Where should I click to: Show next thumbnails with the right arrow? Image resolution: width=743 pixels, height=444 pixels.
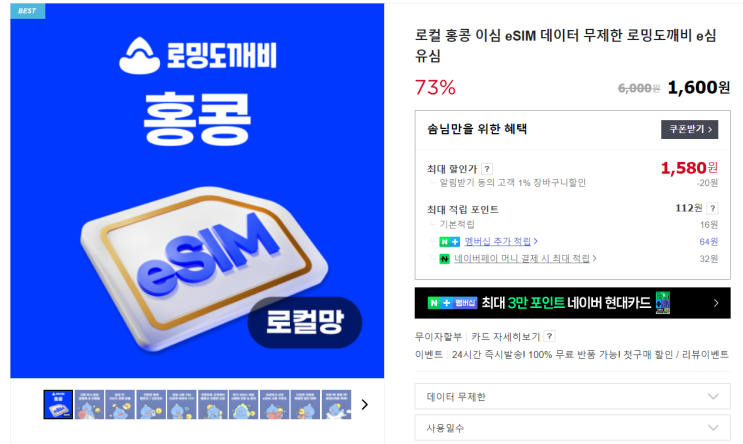click(364, 405)
